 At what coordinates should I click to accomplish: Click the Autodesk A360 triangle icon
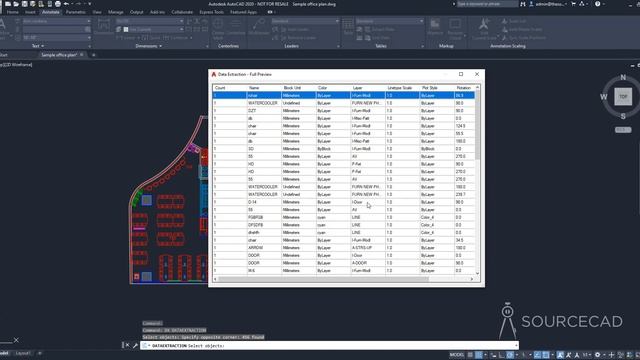582,4
